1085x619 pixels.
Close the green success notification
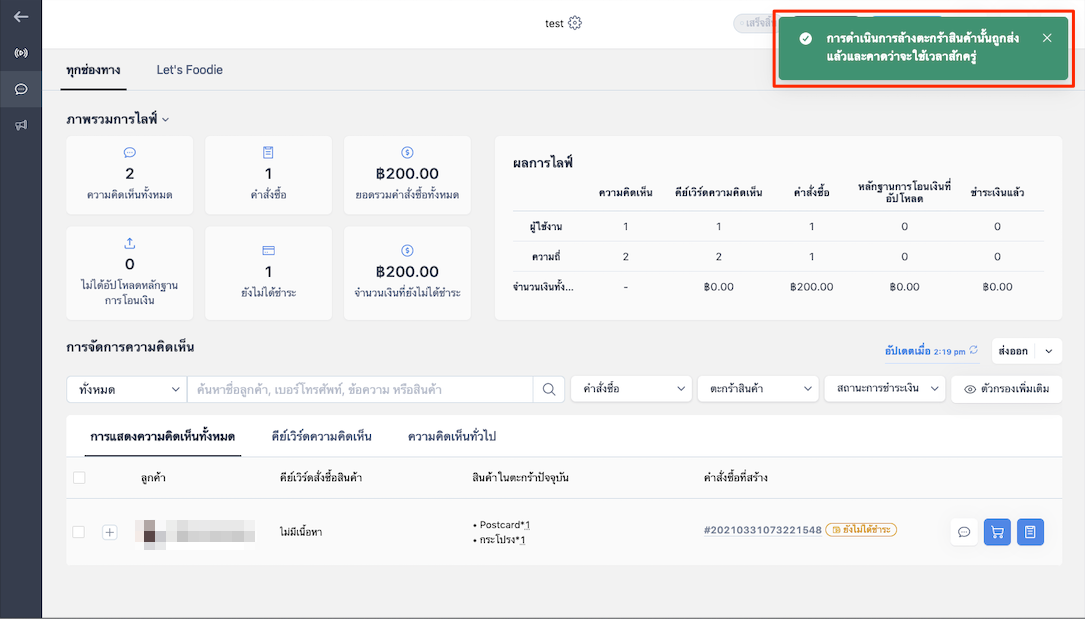[1047, 38]
